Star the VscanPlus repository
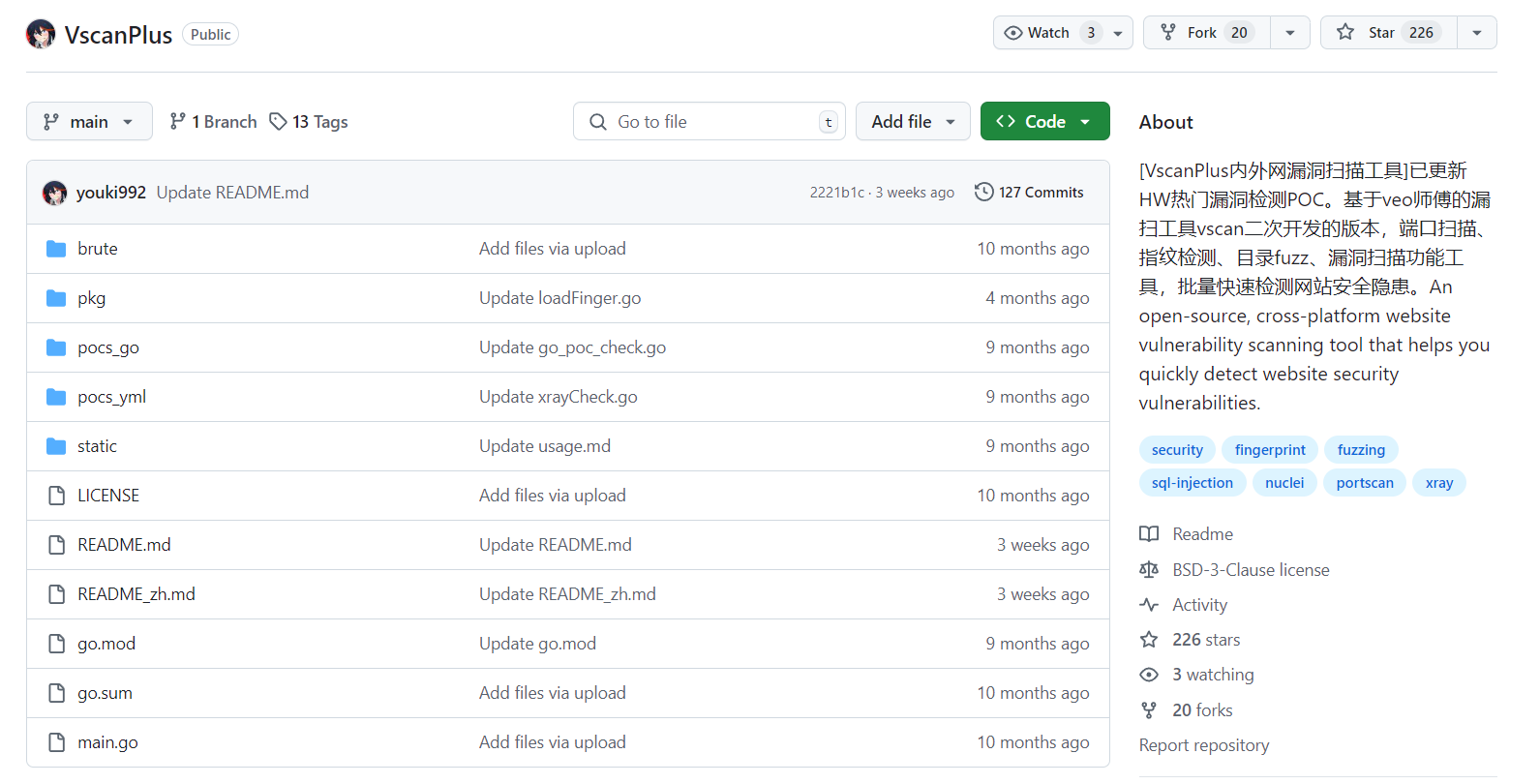This screenshot has height=784, width=1540. pyautogui.click(x=1389, y=33)
